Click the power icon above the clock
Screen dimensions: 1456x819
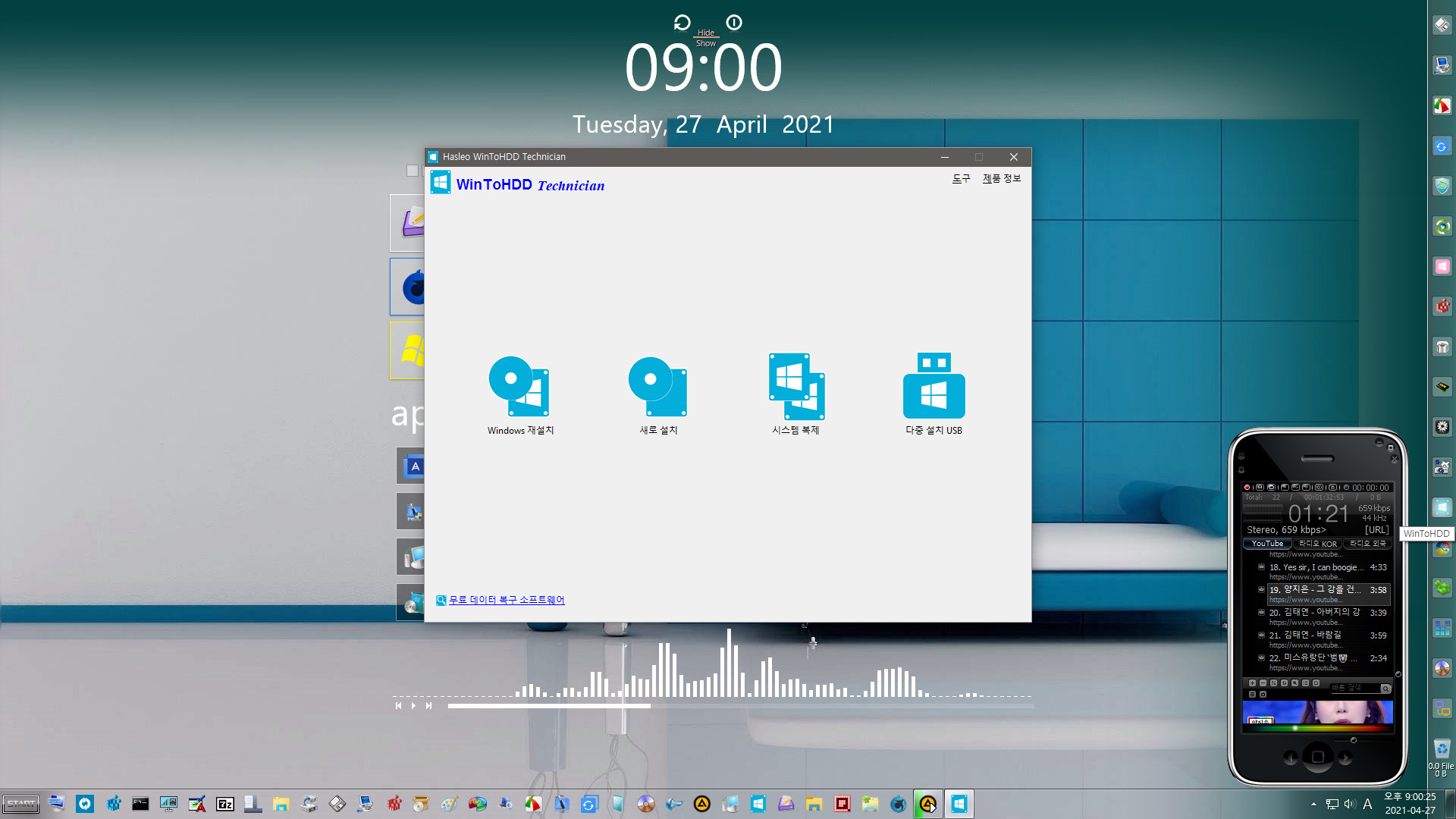[x=734, y=23]
